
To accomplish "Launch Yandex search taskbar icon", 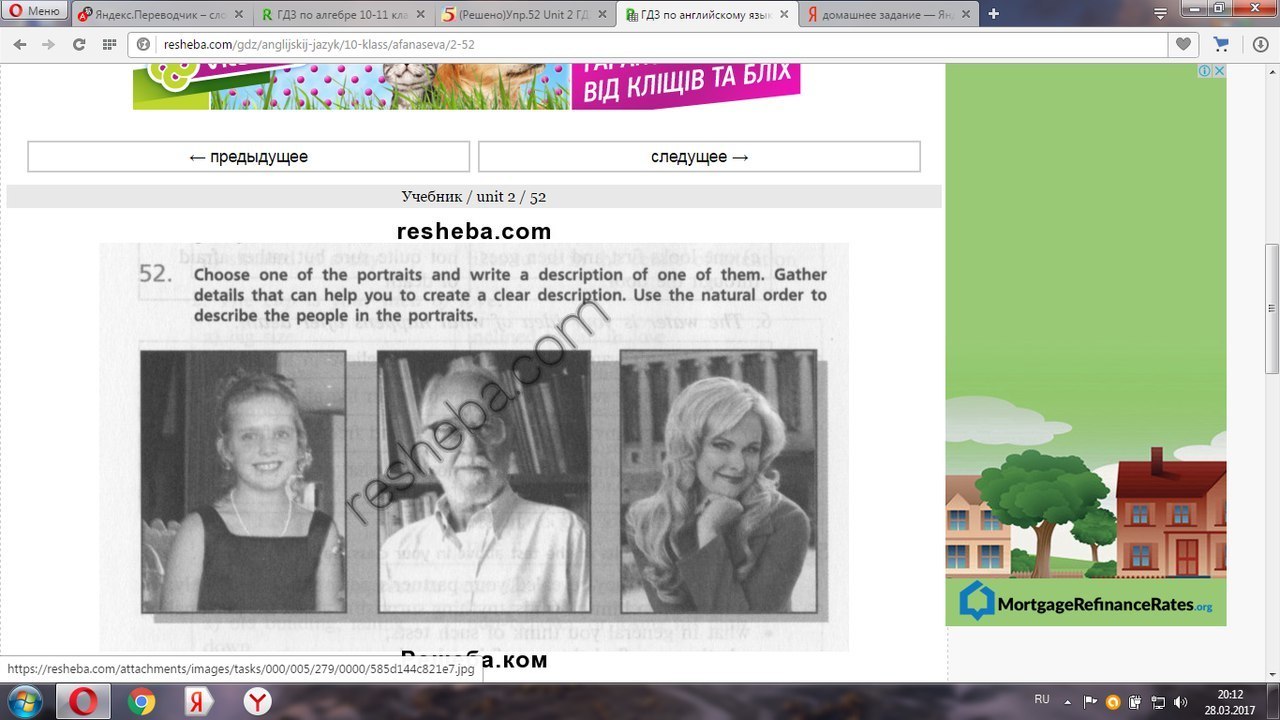I will (x=200, y=702).
